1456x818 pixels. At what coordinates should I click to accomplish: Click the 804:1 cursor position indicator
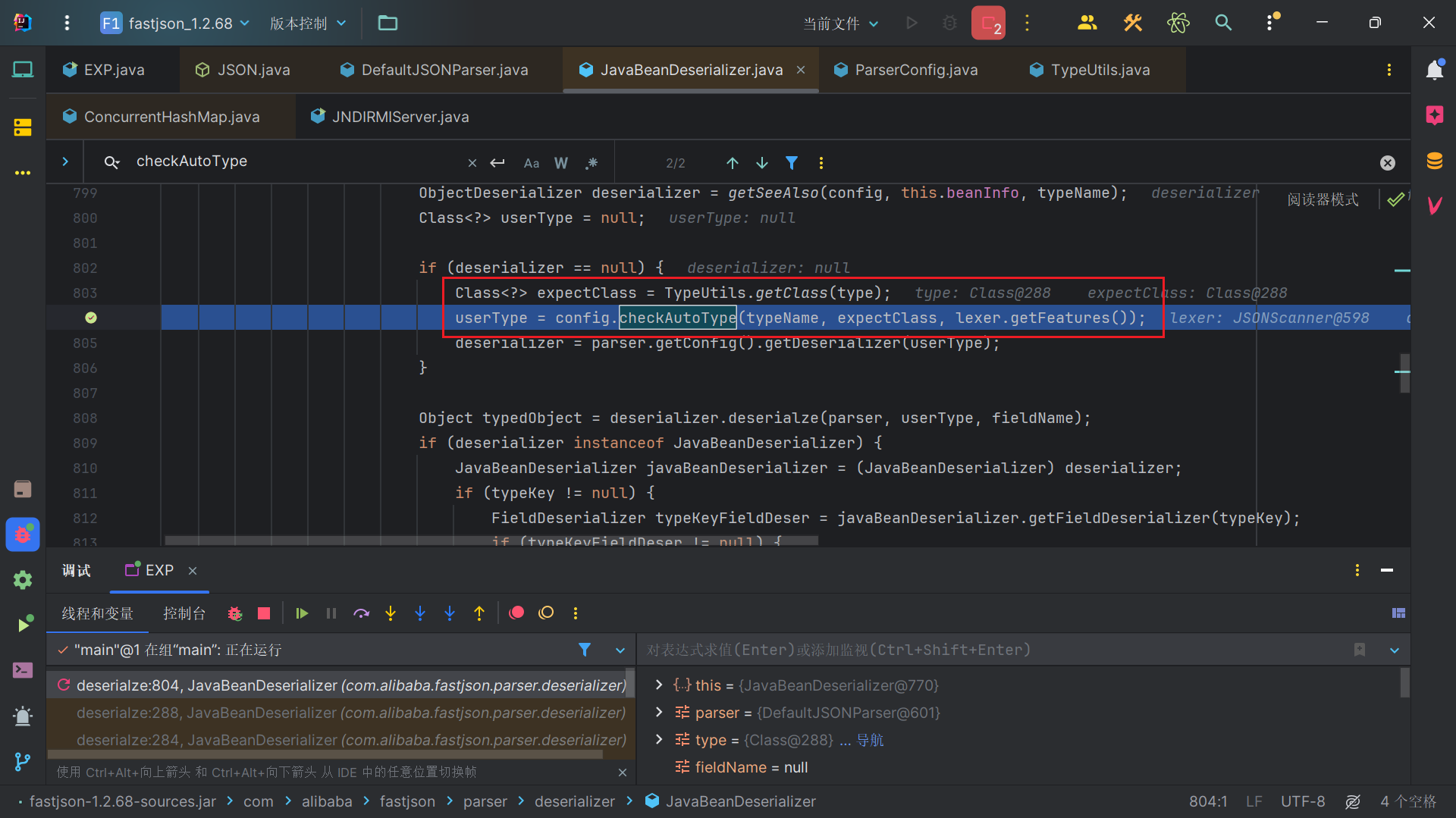pyautogui.click(x=1208, y=801)
